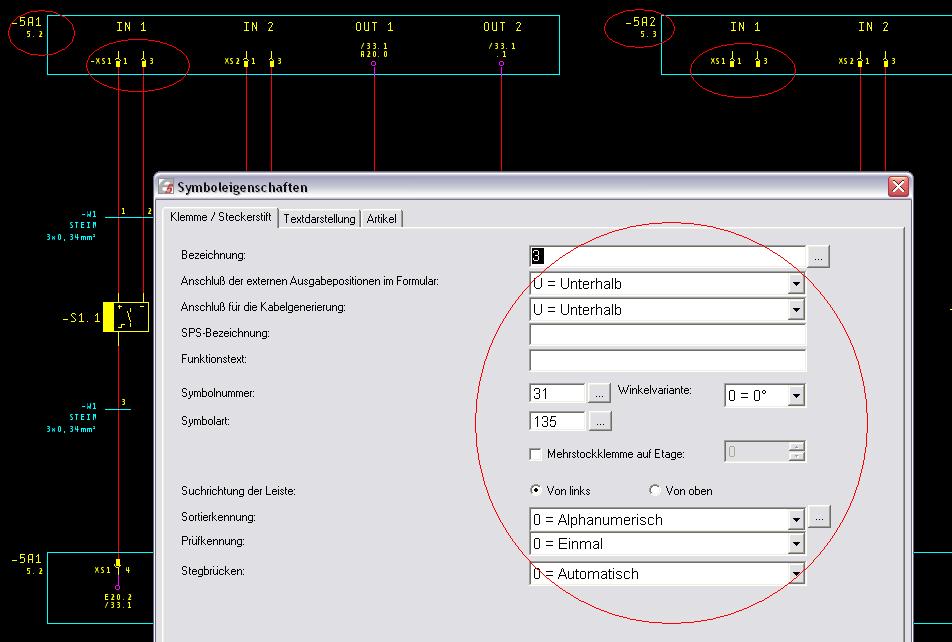Click XS2 pin 3 terminal of -5A1
Image resolution: width=952 pixels, height=642 pixels.
click(x=271, y=61)
